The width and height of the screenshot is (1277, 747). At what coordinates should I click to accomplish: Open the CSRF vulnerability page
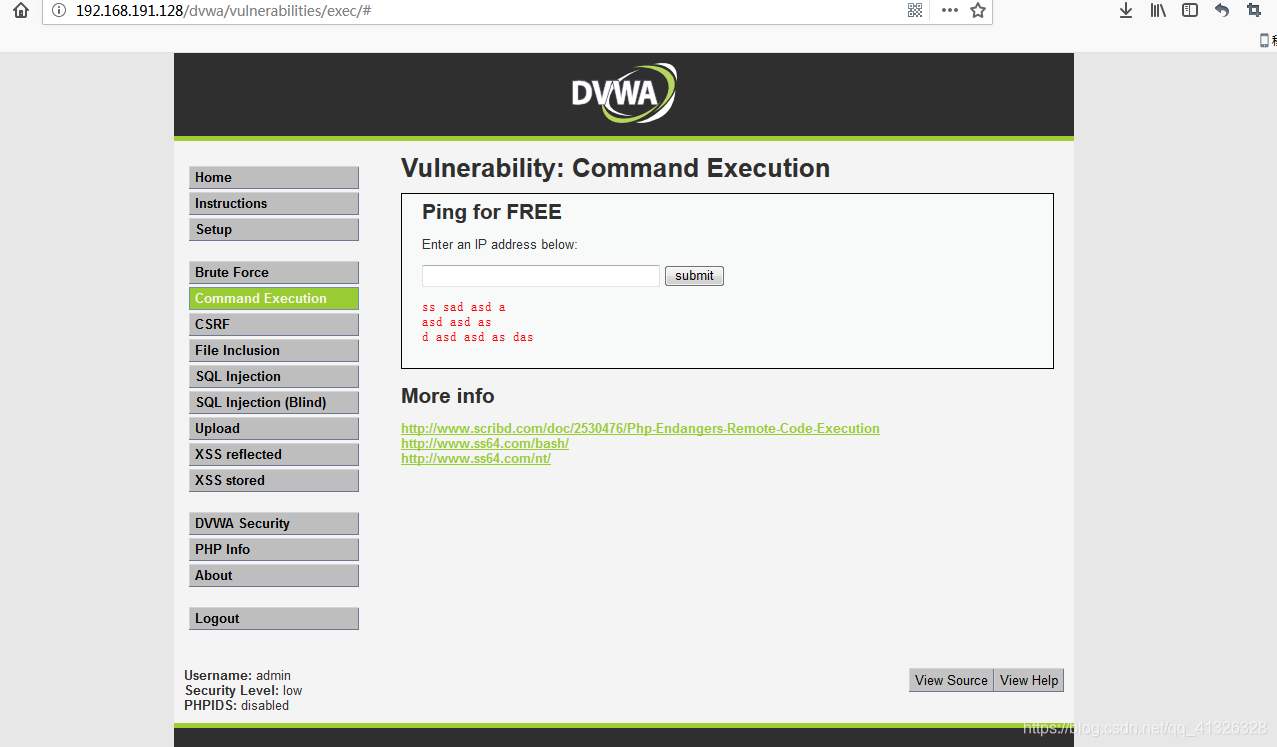[273, 324]
